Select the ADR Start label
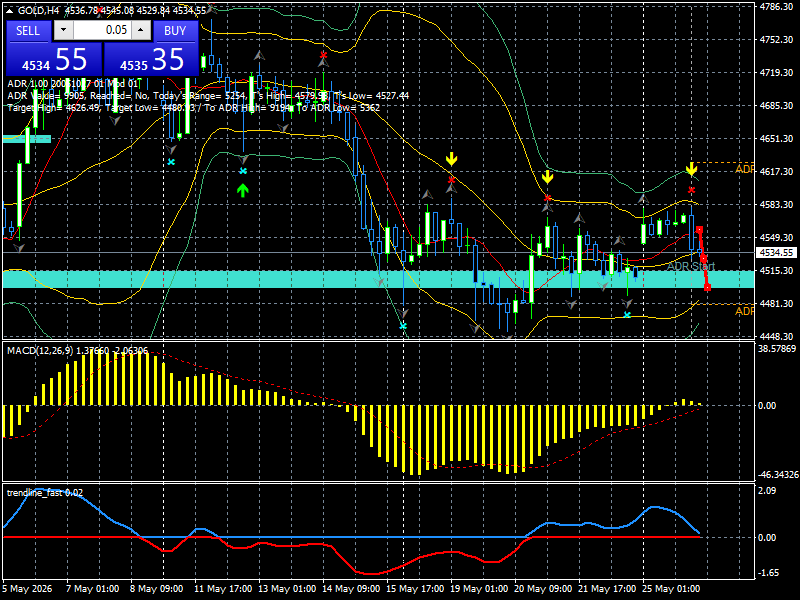800x600 pixels. (x=691, y=266)
